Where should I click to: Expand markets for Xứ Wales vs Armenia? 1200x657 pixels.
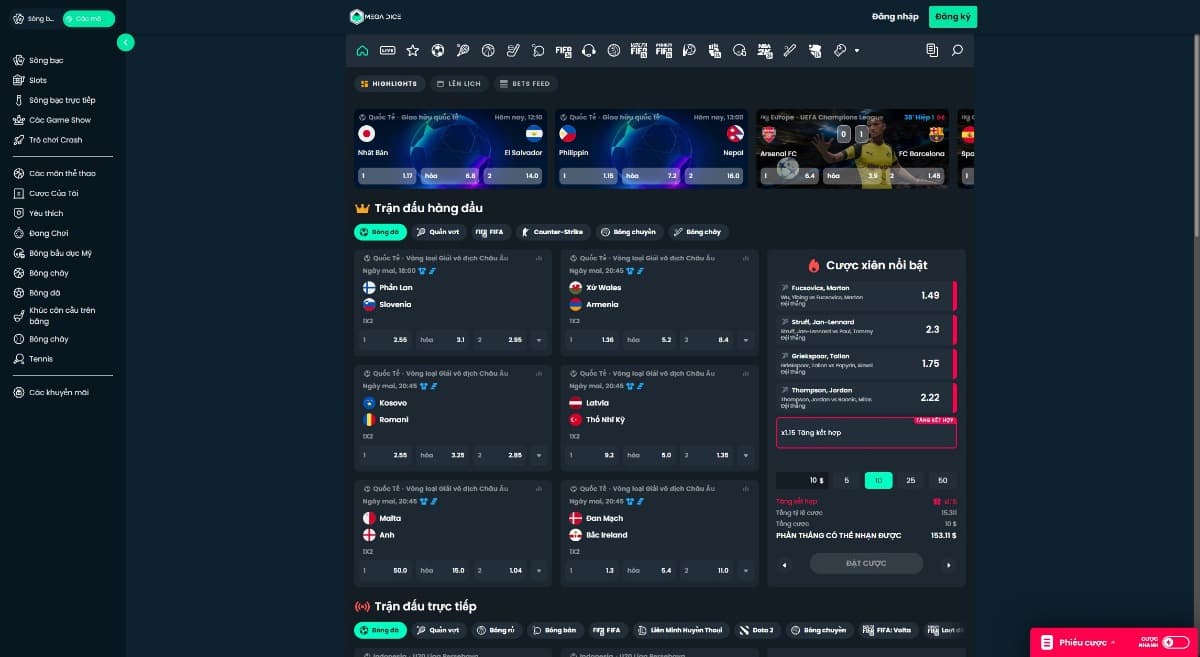746,340
